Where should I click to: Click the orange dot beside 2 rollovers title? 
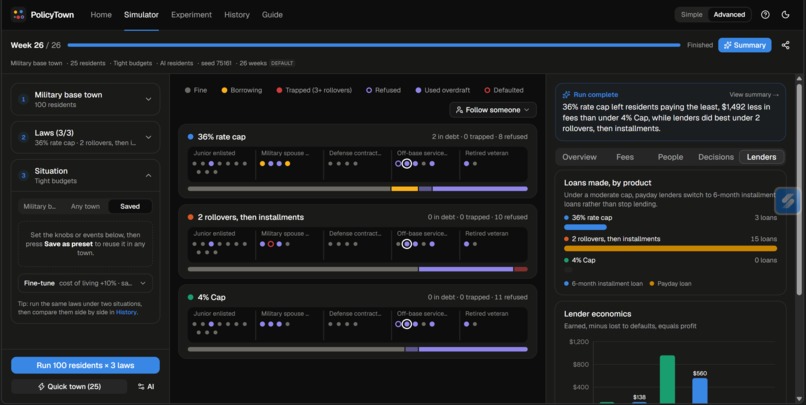[x=190, y=217]
